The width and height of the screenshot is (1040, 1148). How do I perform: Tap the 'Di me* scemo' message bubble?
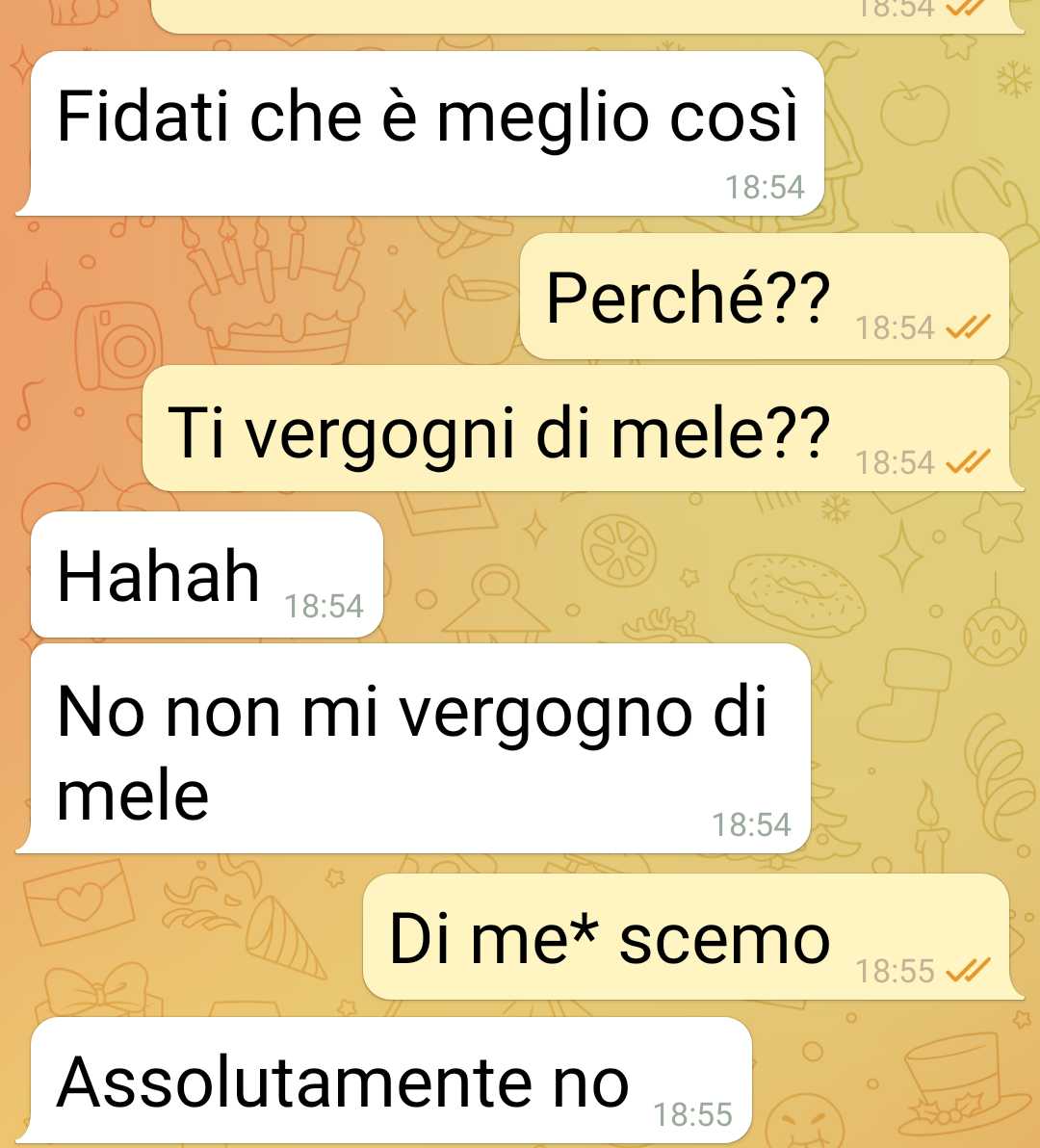pos(691,936)
